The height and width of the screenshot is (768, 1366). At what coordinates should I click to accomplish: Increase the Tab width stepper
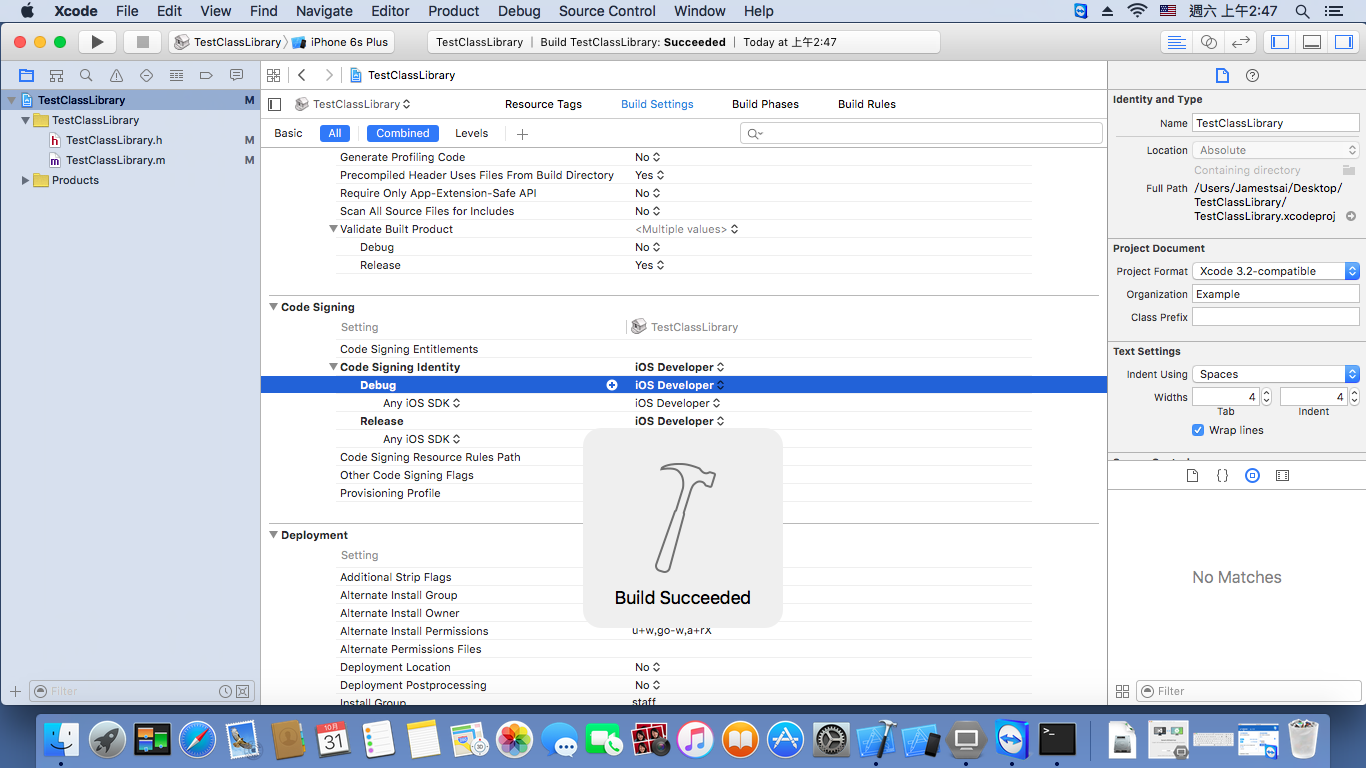pos(1266,393)
